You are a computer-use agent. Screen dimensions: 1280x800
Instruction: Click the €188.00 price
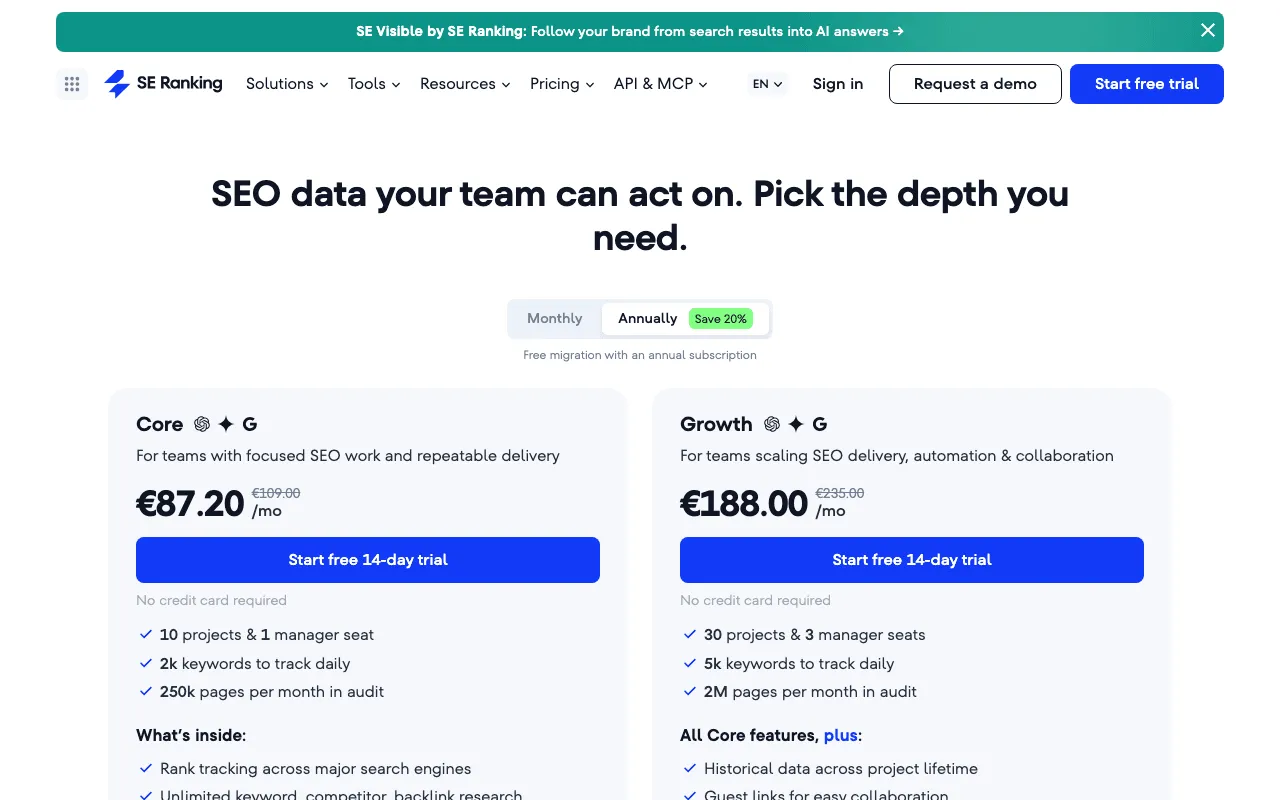click(744, 503)
